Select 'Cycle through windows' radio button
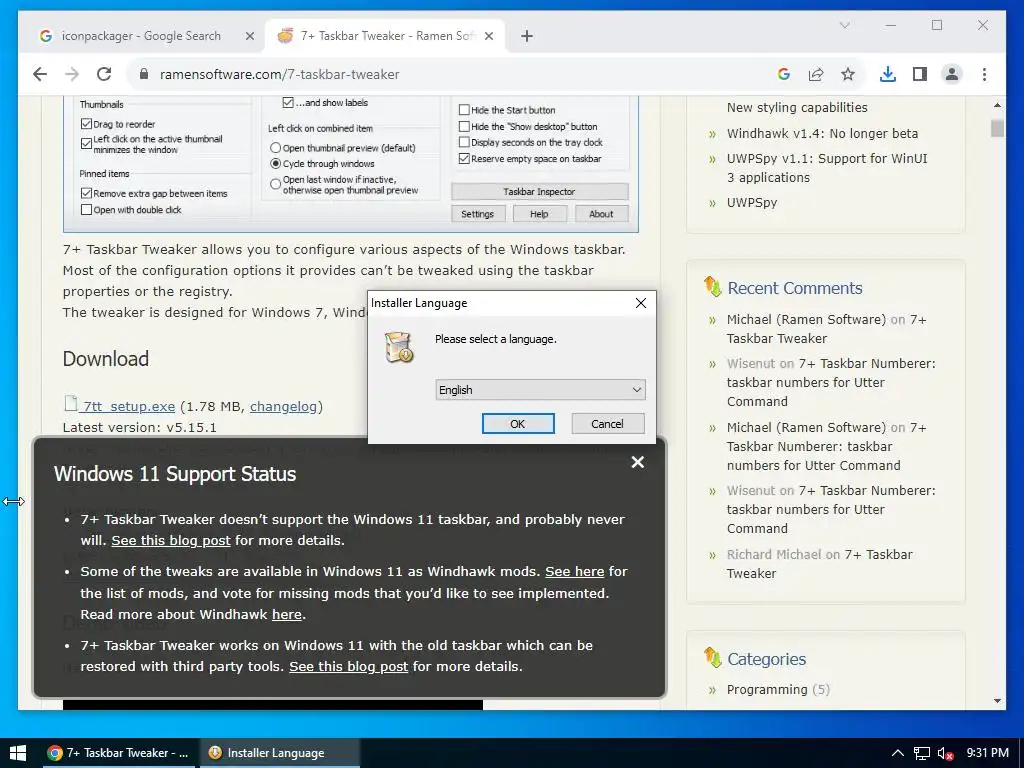 tap(276, 164)
